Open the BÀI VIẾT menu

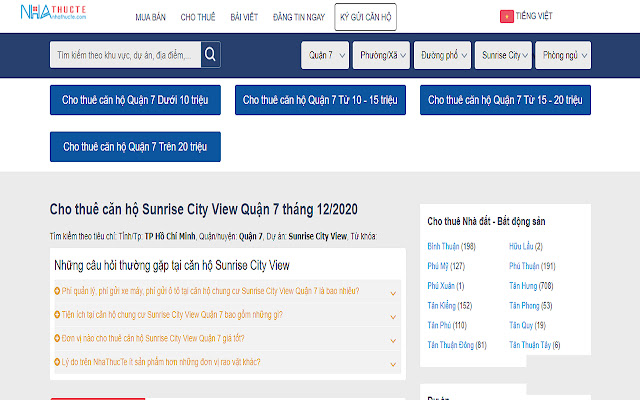click(x=244, y=17)
